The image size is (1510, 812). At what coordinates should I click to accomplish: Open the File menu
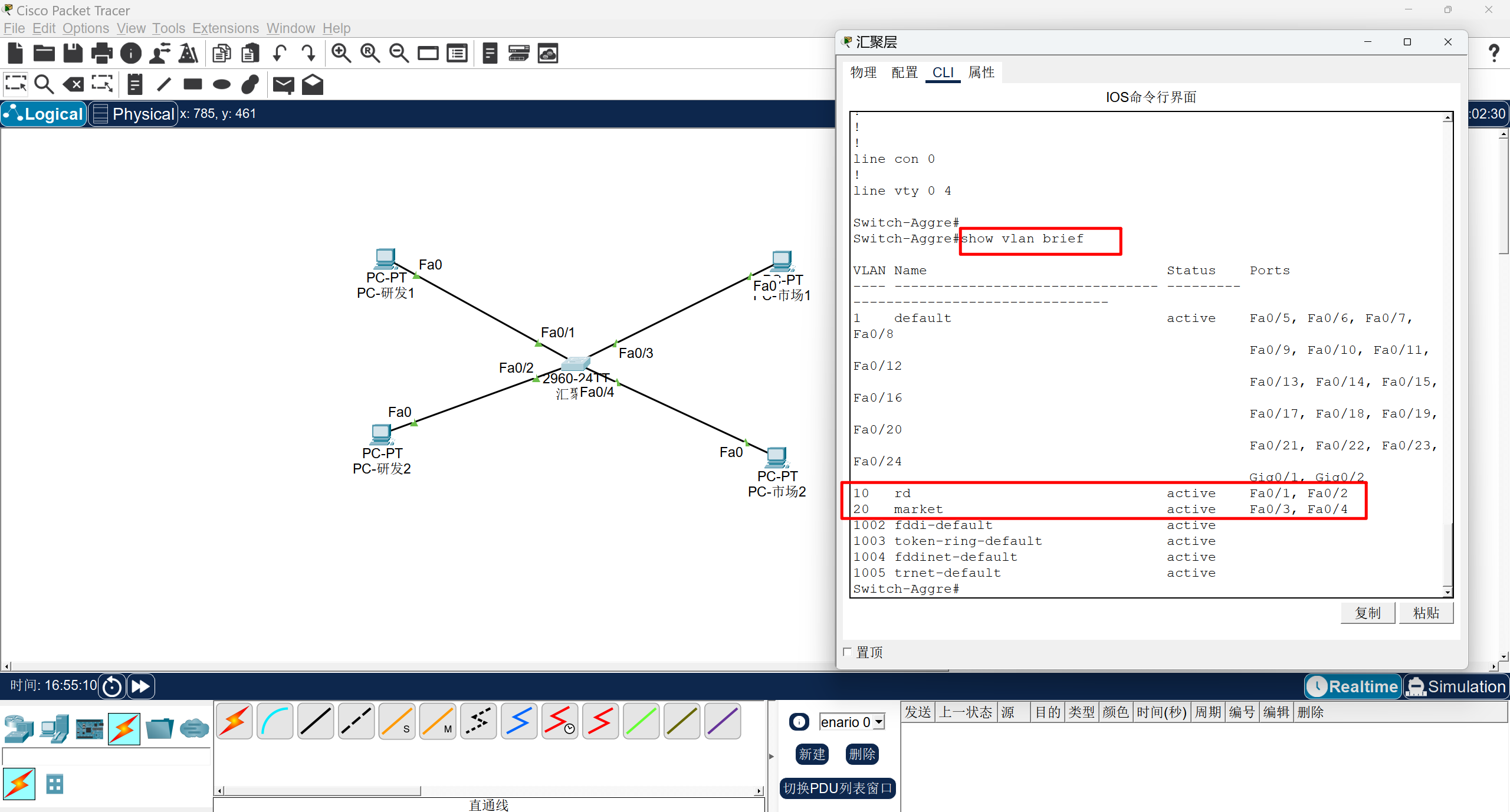[14, 28]
